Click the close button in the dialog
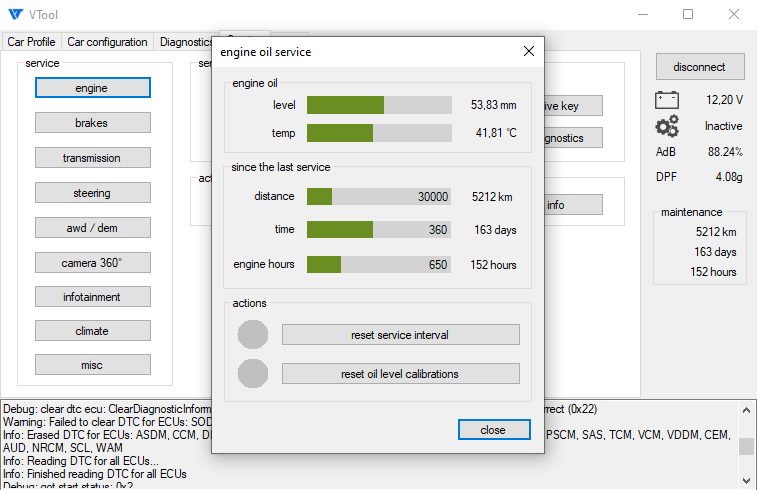Screen dimensions: 757x490 [493, 429]
